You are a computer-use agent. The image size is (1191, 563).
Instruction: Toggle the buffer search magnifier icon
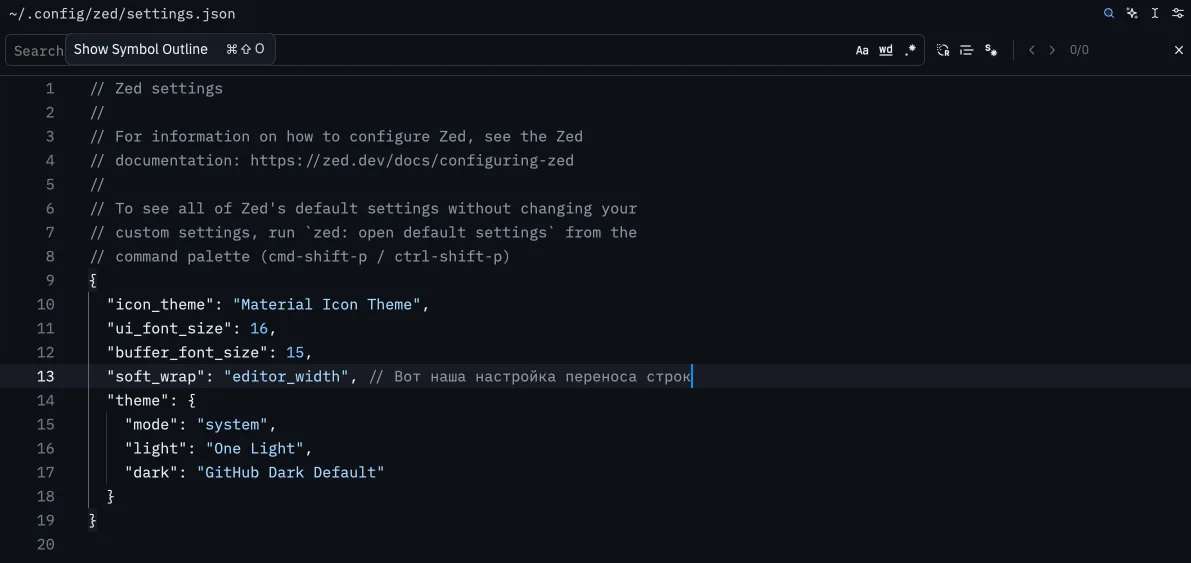[1109, 14]
